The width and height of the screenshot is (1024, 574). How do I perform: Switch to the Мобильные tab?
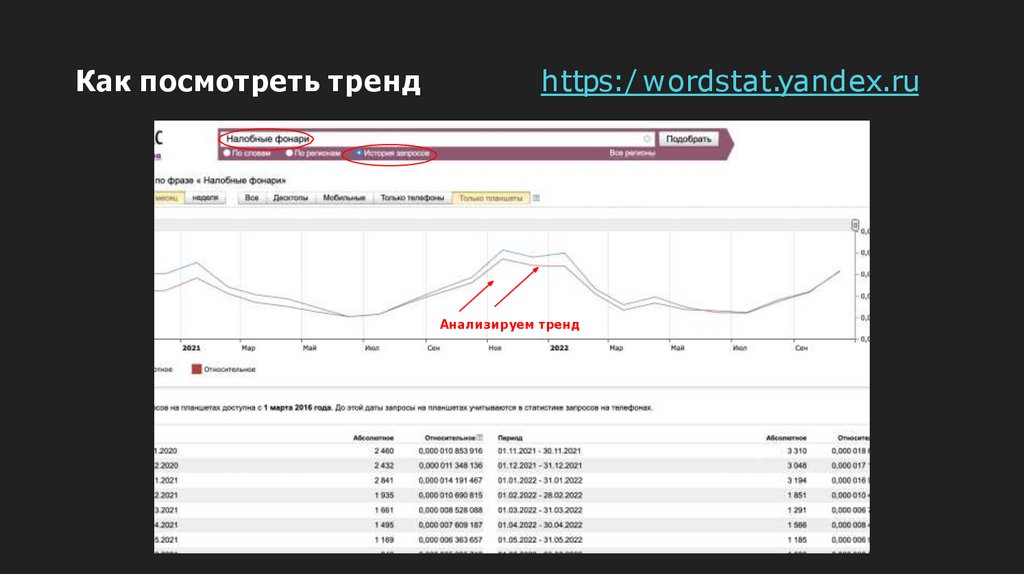point(344,198)
